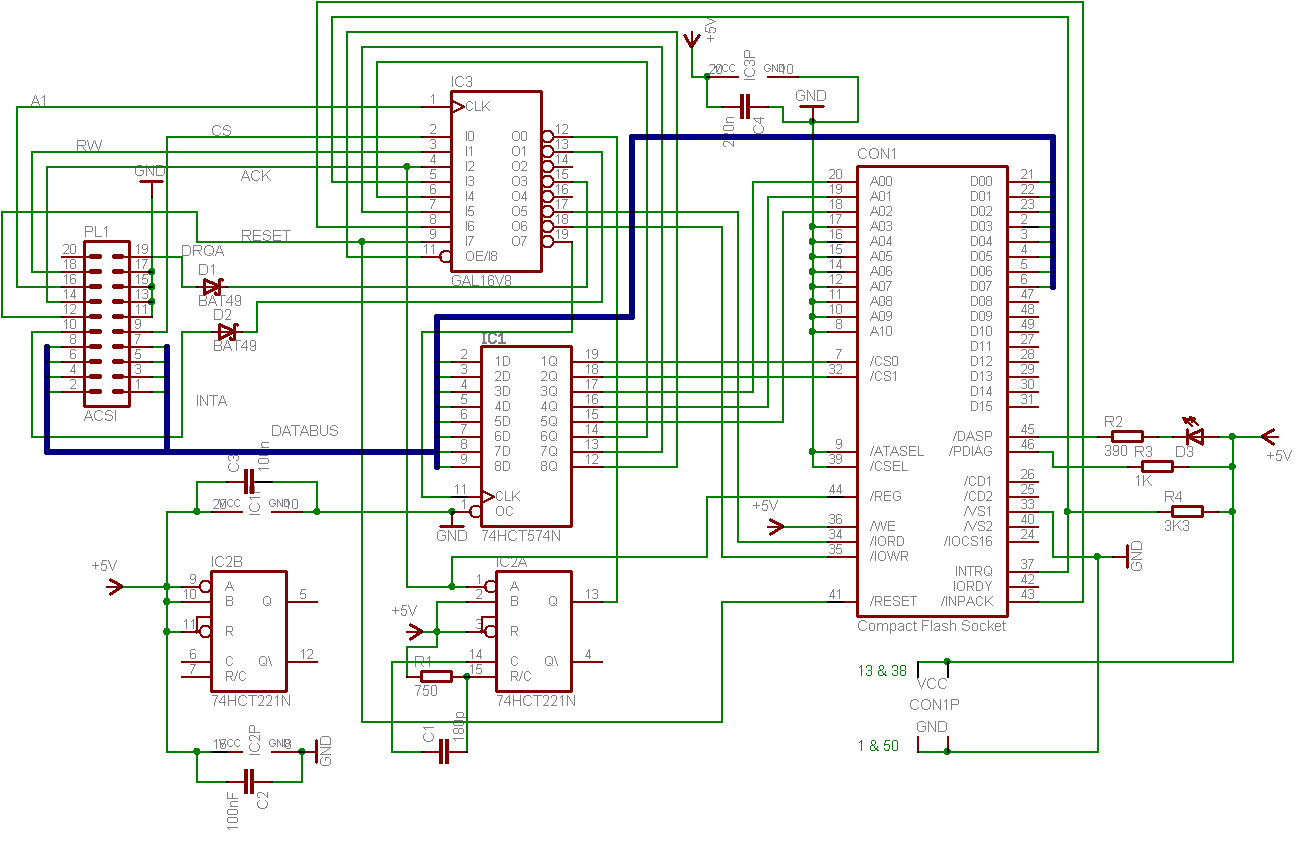Select capacitor C1 180p
Viewport: 1304px width, 850px height.
coord(445,751)
